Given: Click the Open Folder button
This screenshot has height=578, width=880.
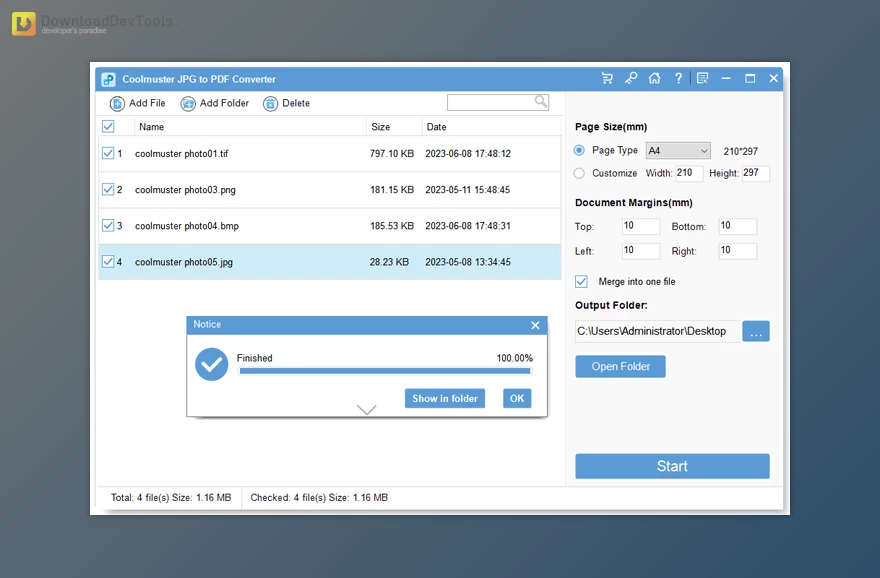Looking at the screenshot, I should click(620, 366).
